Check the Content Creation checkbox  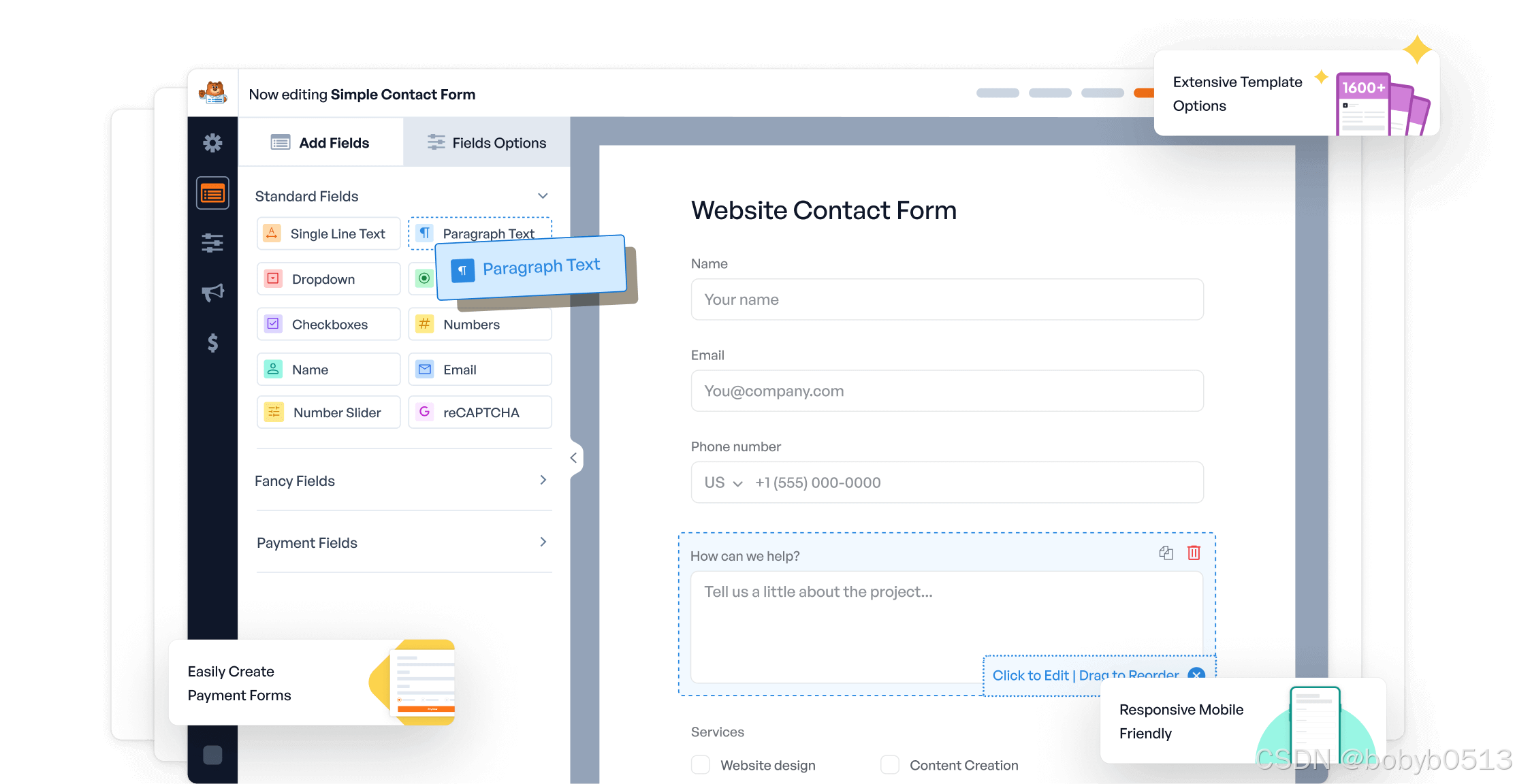[889, 765]
